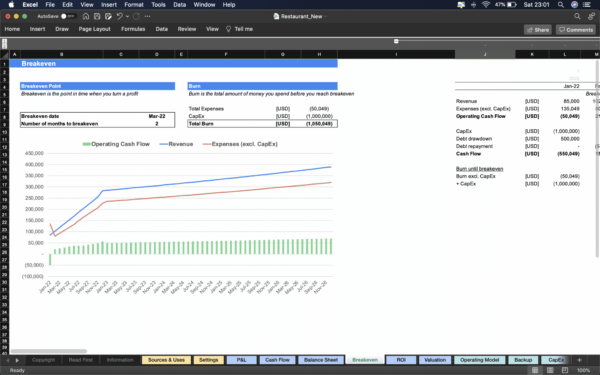Switch to the Sources & Uses sheet tab
This screenshot has height=375, width=600.
(166, 360)
